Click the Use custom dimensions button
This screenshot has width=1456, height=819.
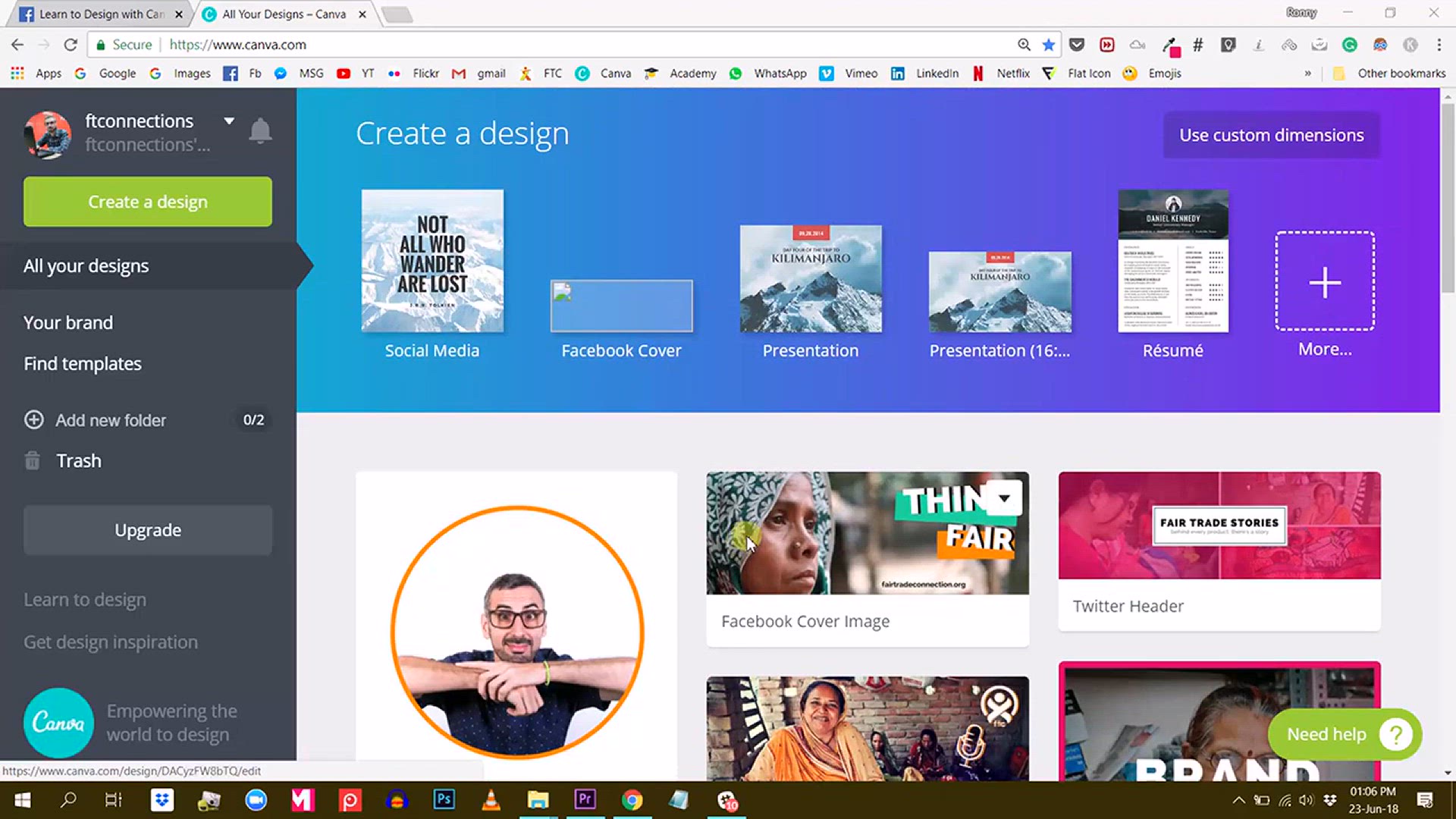point(1271,135)
